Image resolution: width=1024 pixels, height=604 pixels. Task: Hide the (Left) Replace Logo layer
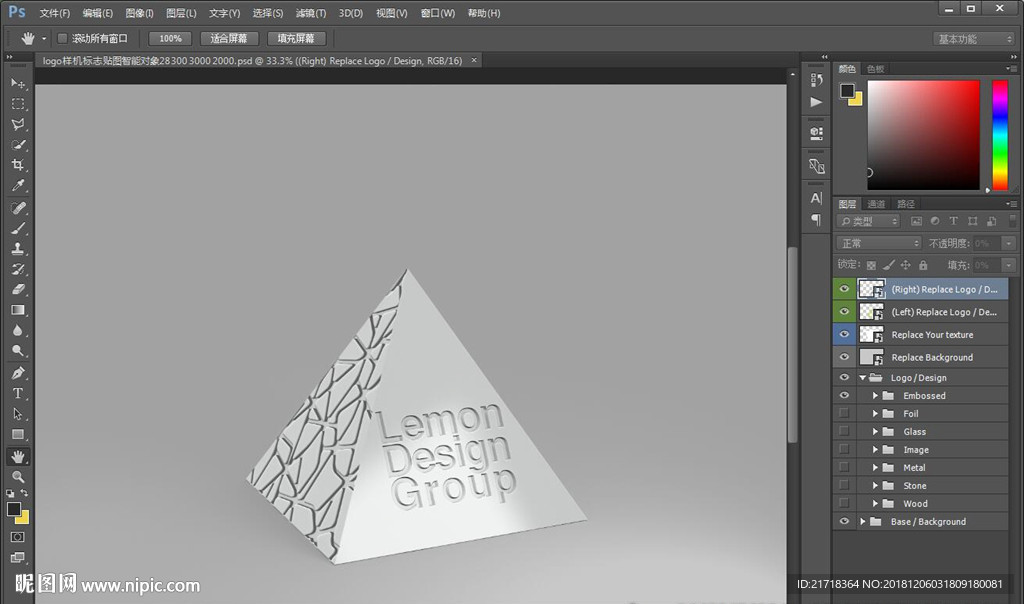tap(844, 311)
